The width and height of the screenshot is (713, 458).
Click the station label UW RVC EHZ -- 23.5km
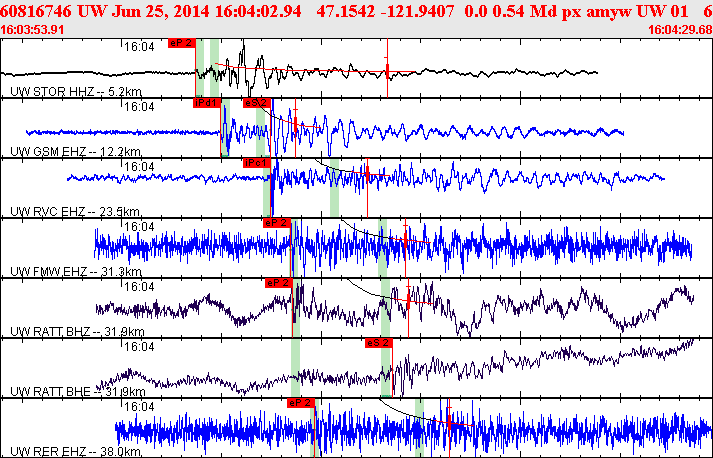pos(75,211)
